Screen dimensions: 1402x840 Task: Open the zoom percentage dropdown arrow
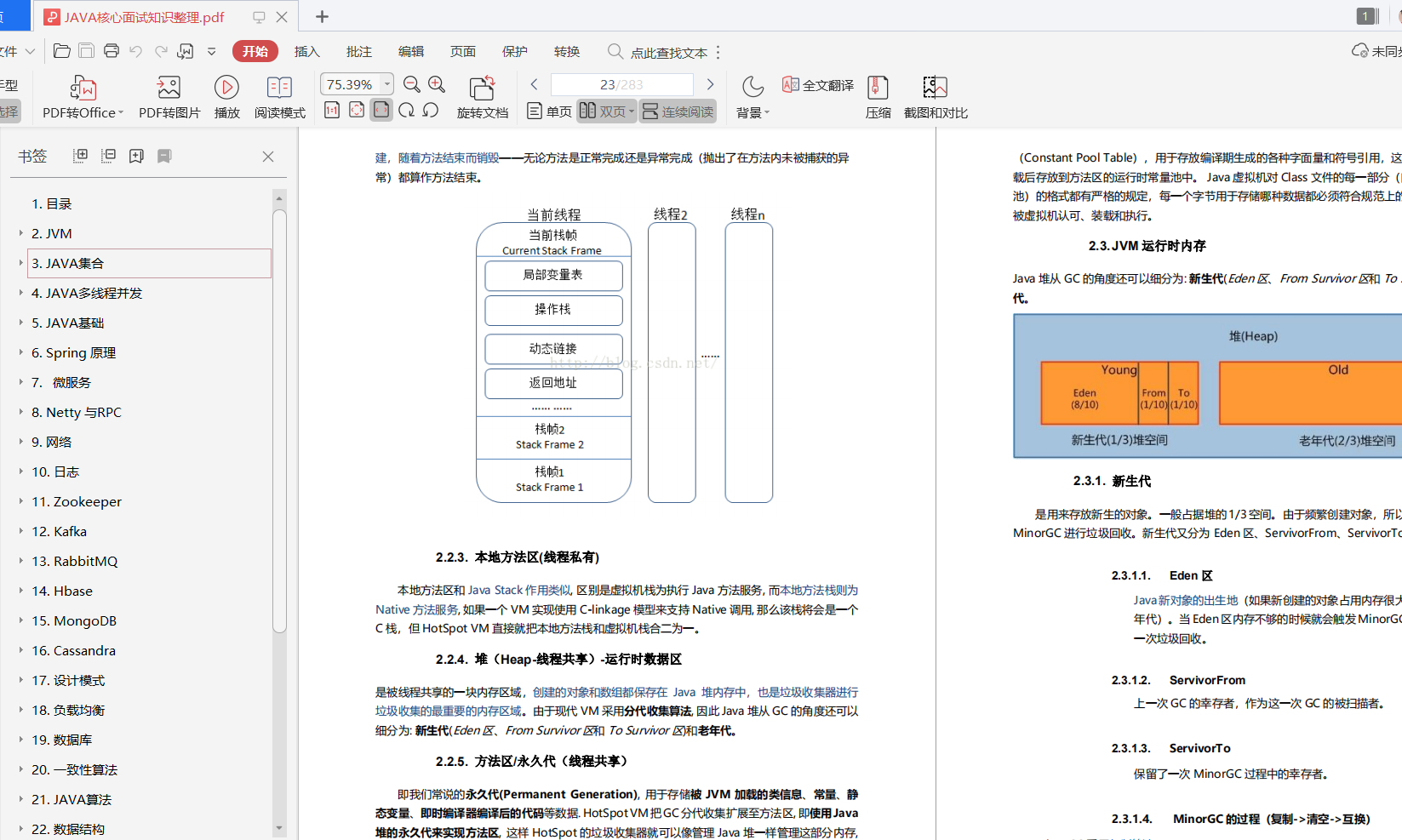(387, 84)
